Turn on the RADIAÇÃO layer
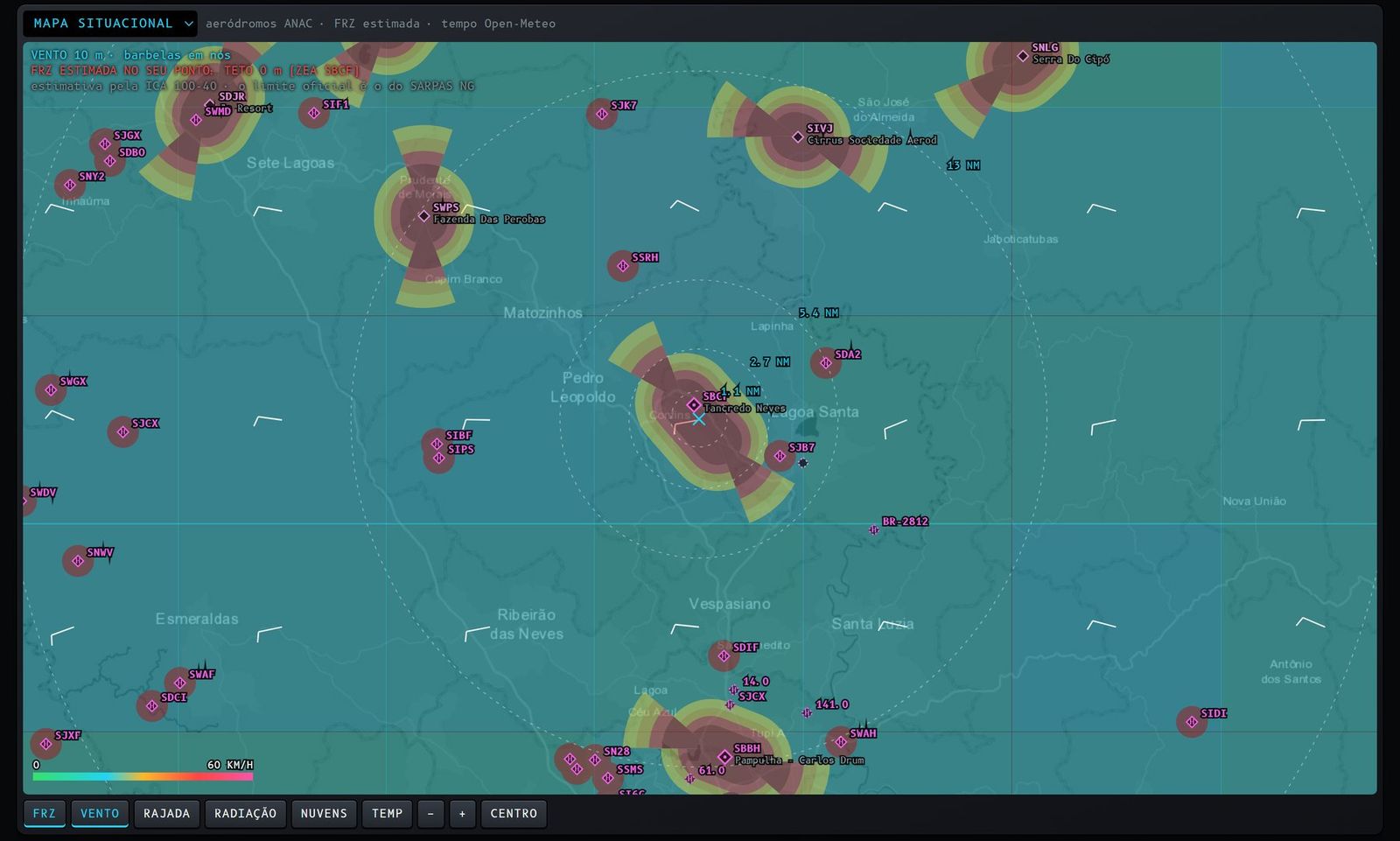 click(x=245, y=814)
